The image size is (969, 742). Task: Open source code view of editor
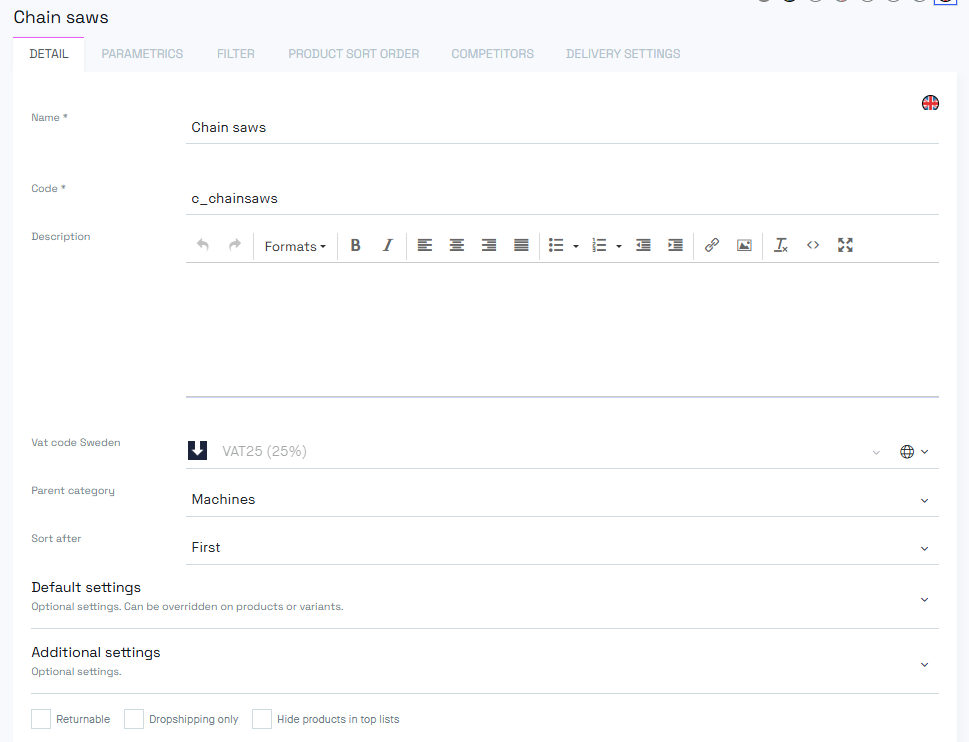[813, 246]
